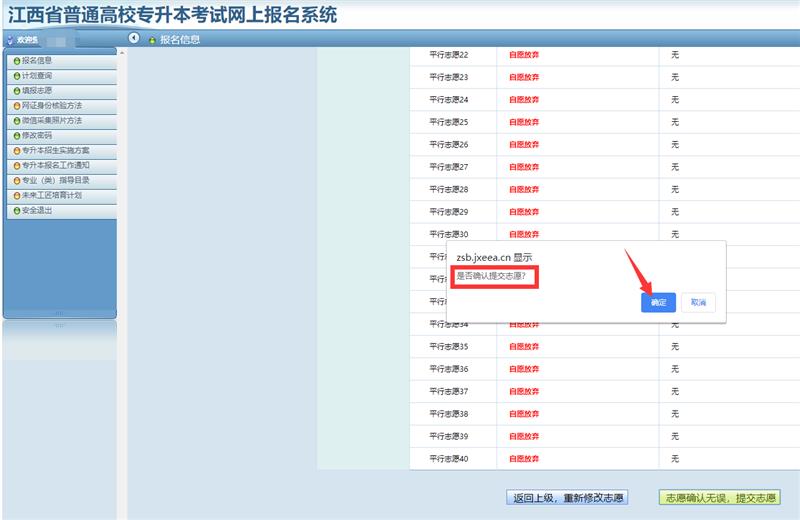
Task: Collapse the left sidebar with the arrow icon
Action: (x=134, y=38)
